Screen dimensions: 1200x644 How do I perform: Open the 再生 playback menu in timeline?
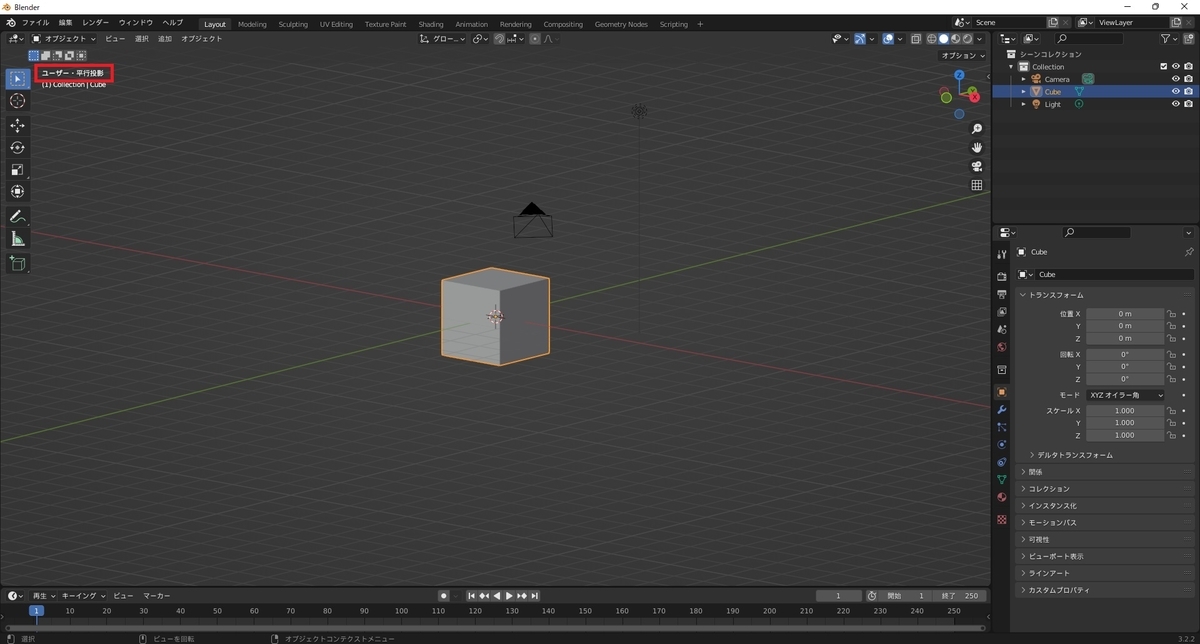coord(43,596)
